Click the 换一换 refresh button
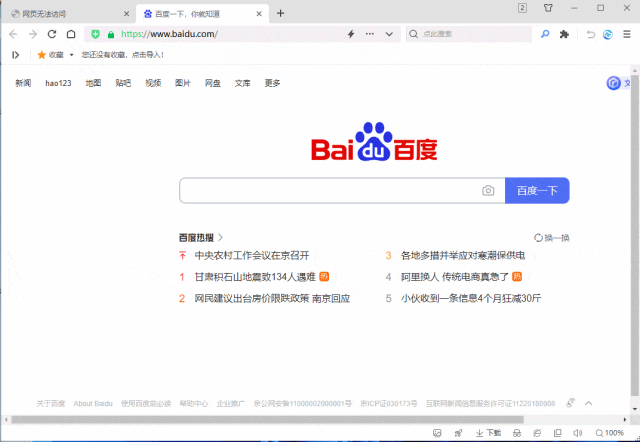 click(552, 238)
